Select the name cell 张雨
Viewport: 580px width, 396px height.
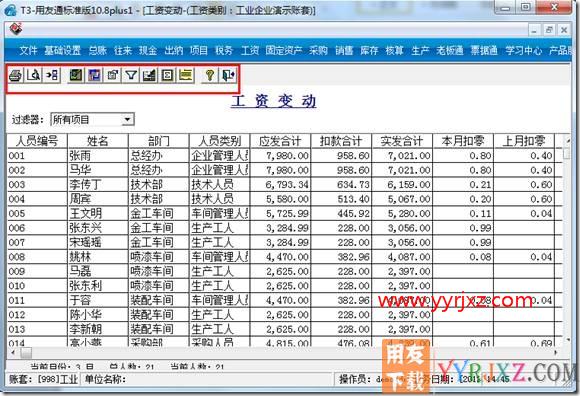click(x=98, y=156)
